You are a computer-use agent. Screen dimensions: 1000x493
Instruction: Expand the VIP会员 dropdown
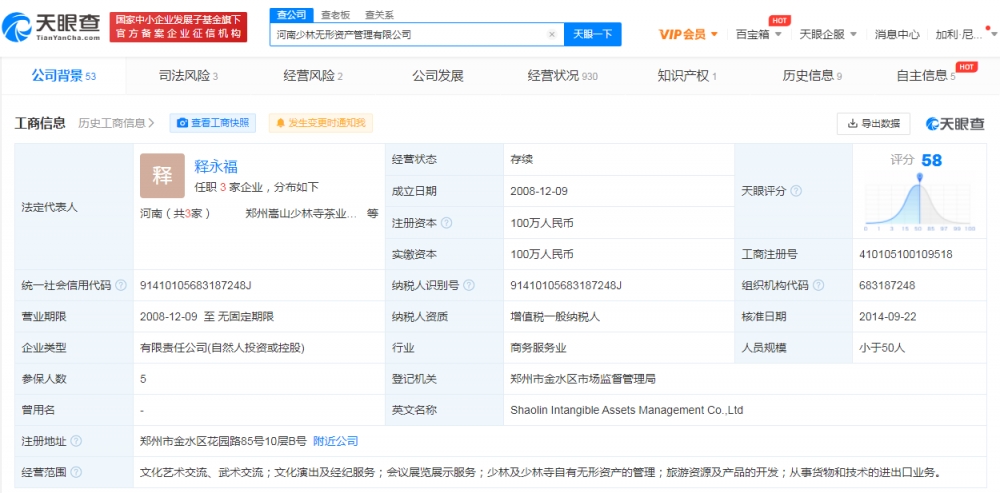tap(688, 34)
